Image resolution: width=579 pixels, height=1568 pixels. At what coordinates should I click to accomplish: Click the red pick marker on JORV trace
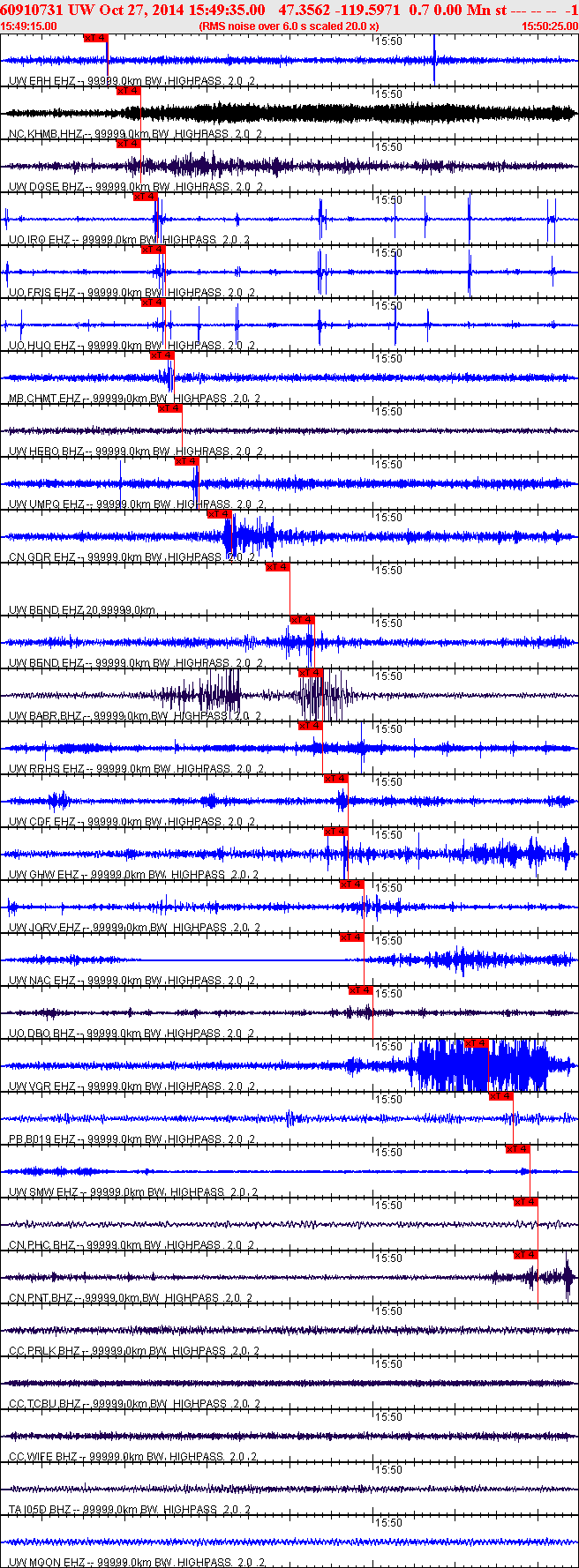(351, 885)
